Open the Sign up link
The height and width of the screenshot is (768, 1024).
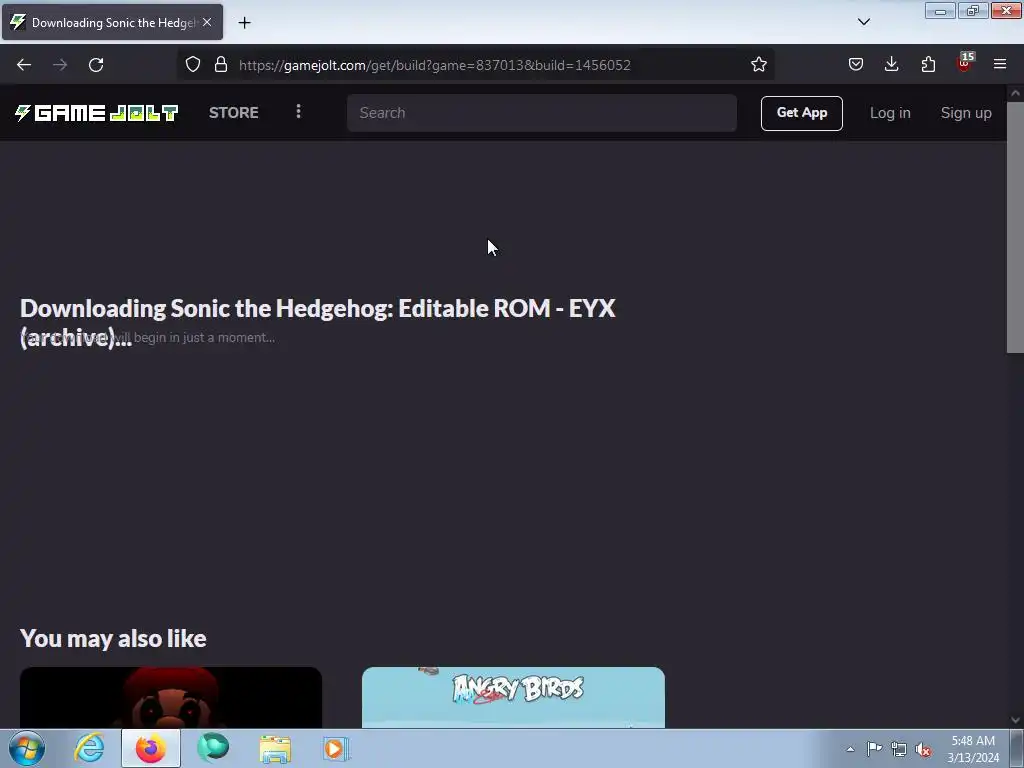[966, 113]
